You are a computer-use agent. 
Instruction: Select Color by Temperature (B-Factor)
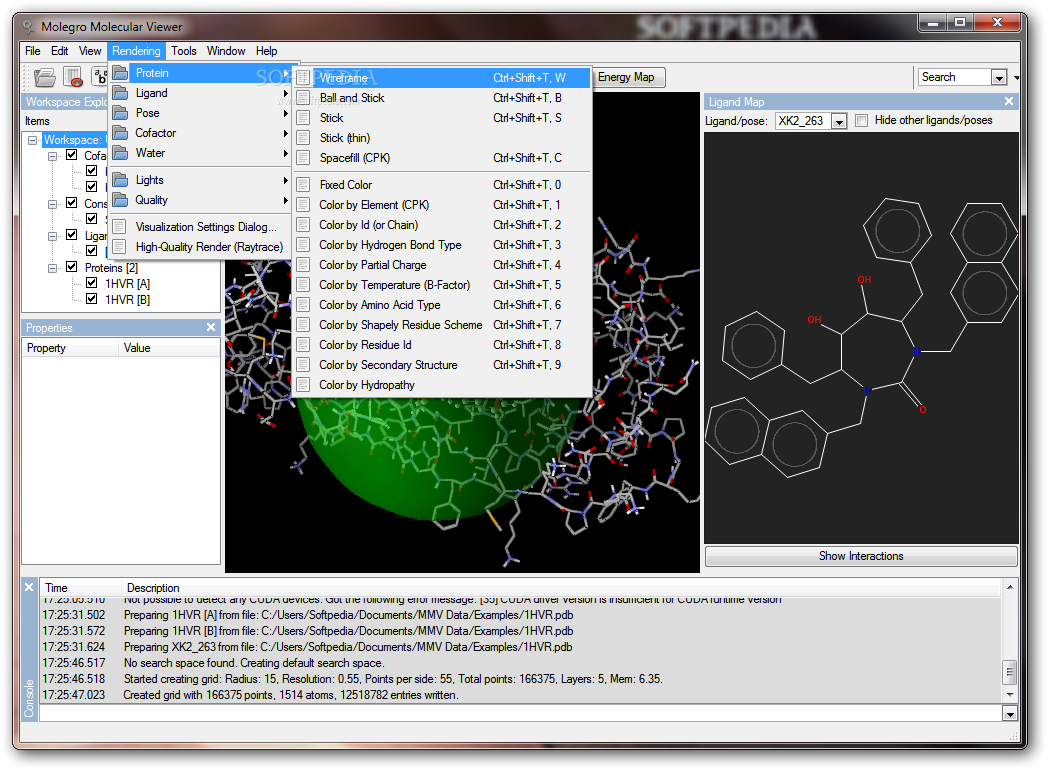click(442, 285)
